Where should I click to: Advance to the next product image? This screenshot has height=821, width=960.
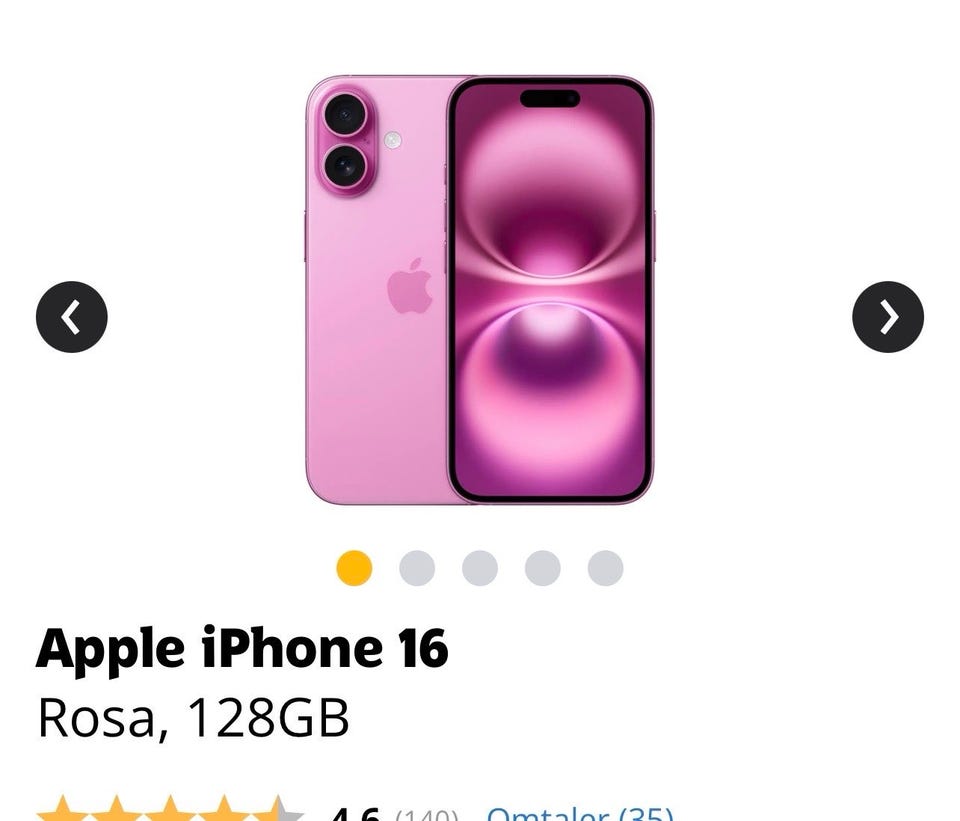[888, 317]
